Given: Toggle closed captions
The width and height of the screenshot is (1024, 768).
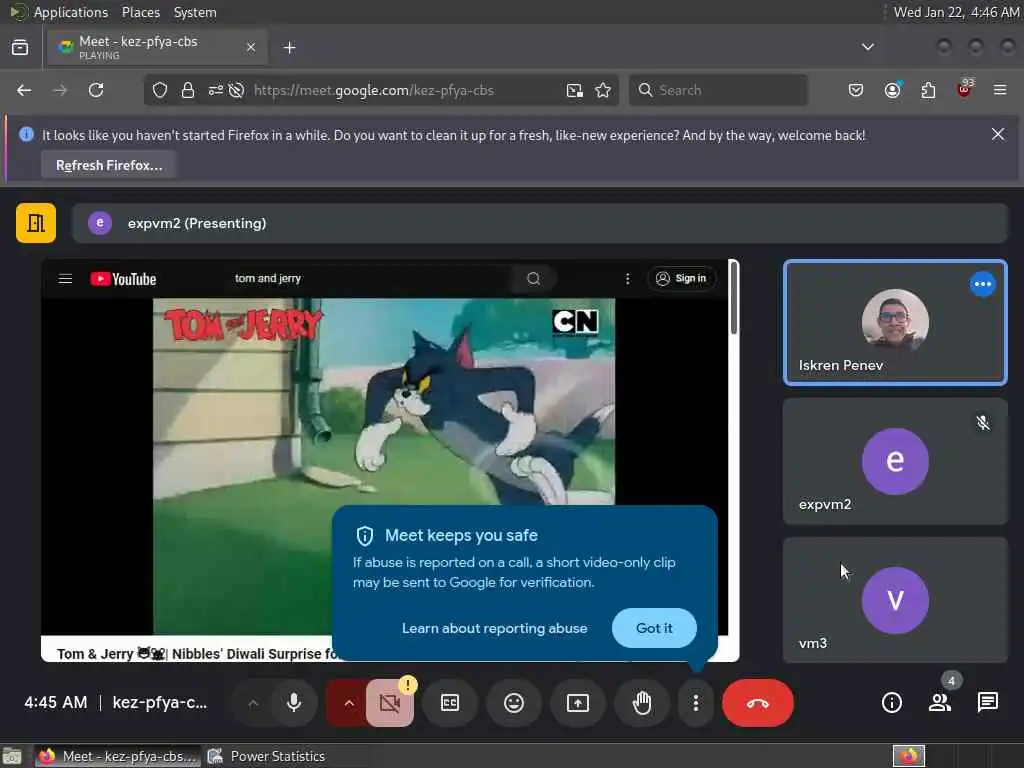Looking at the screenshot, I should point(450,703).
